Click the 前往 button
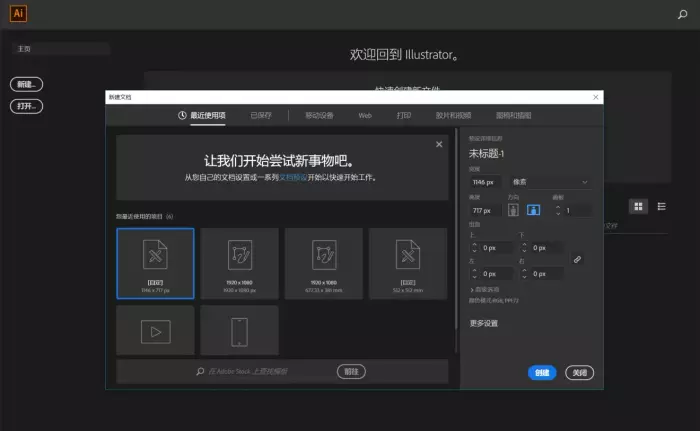 click(351, 372)
